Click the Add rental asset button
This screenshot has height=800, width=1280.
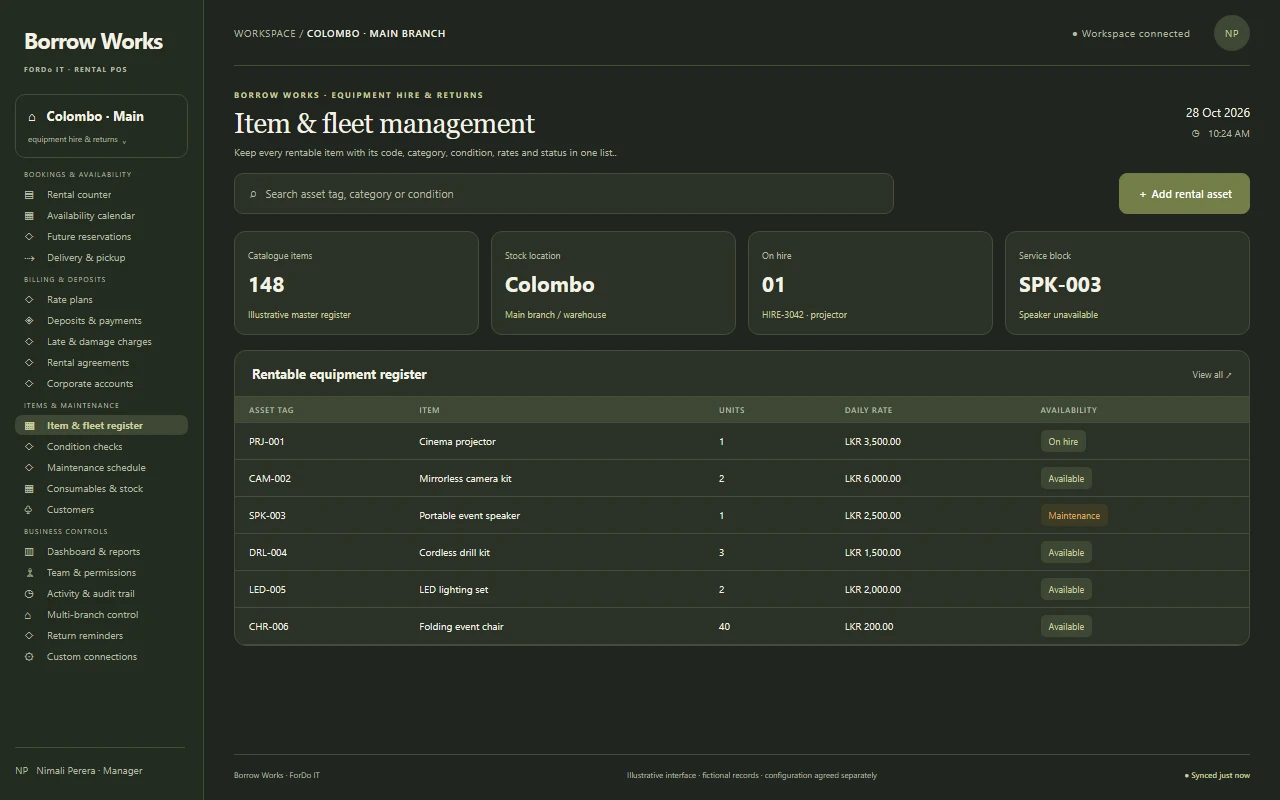pos(1184,194)
